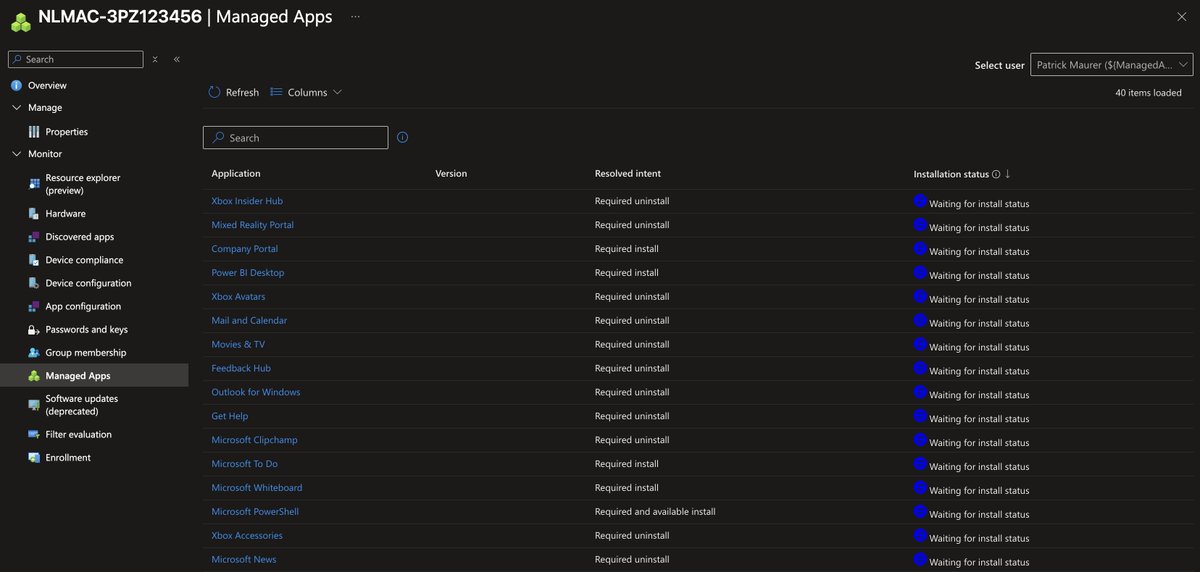Open the Microsoft PowerShell link
Screen dimensions: 1200x572
pyautogui.click(x=255, y=512)
